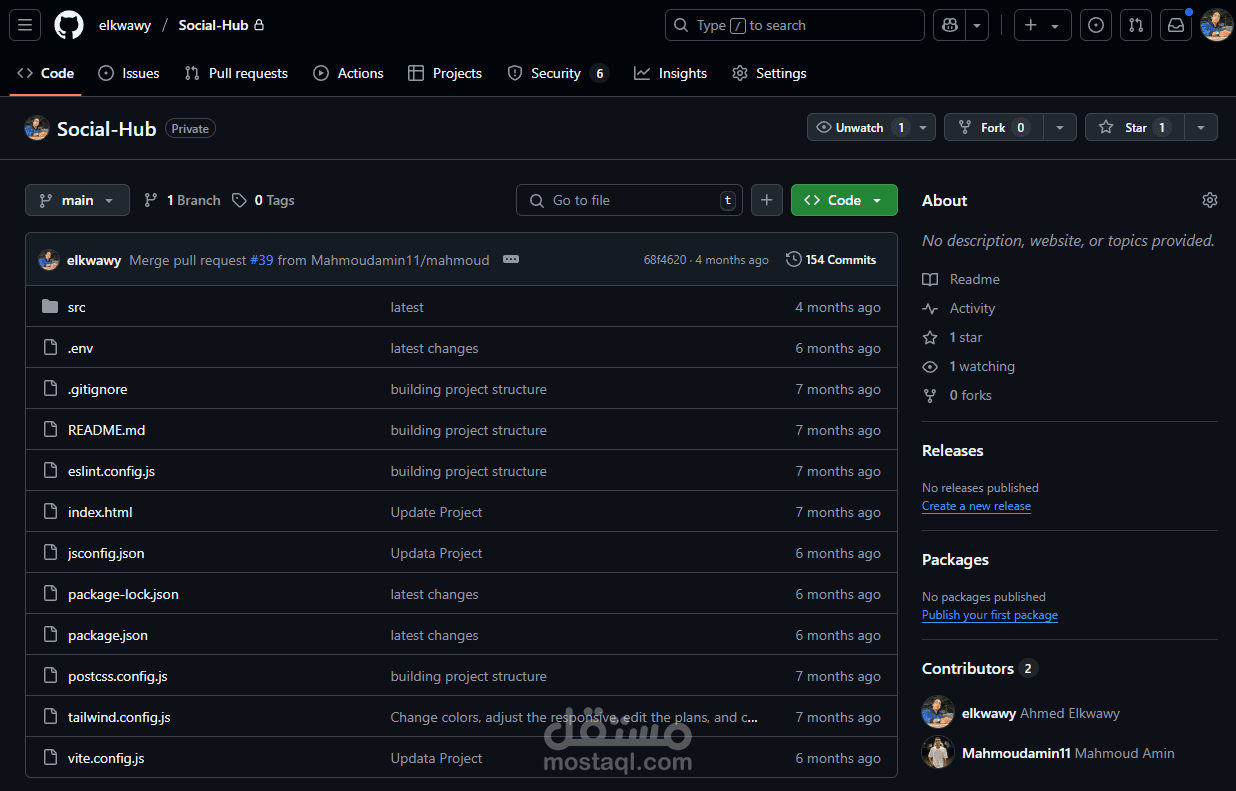
Task: Click the add file plus button
Action: [x=766, y=200]
